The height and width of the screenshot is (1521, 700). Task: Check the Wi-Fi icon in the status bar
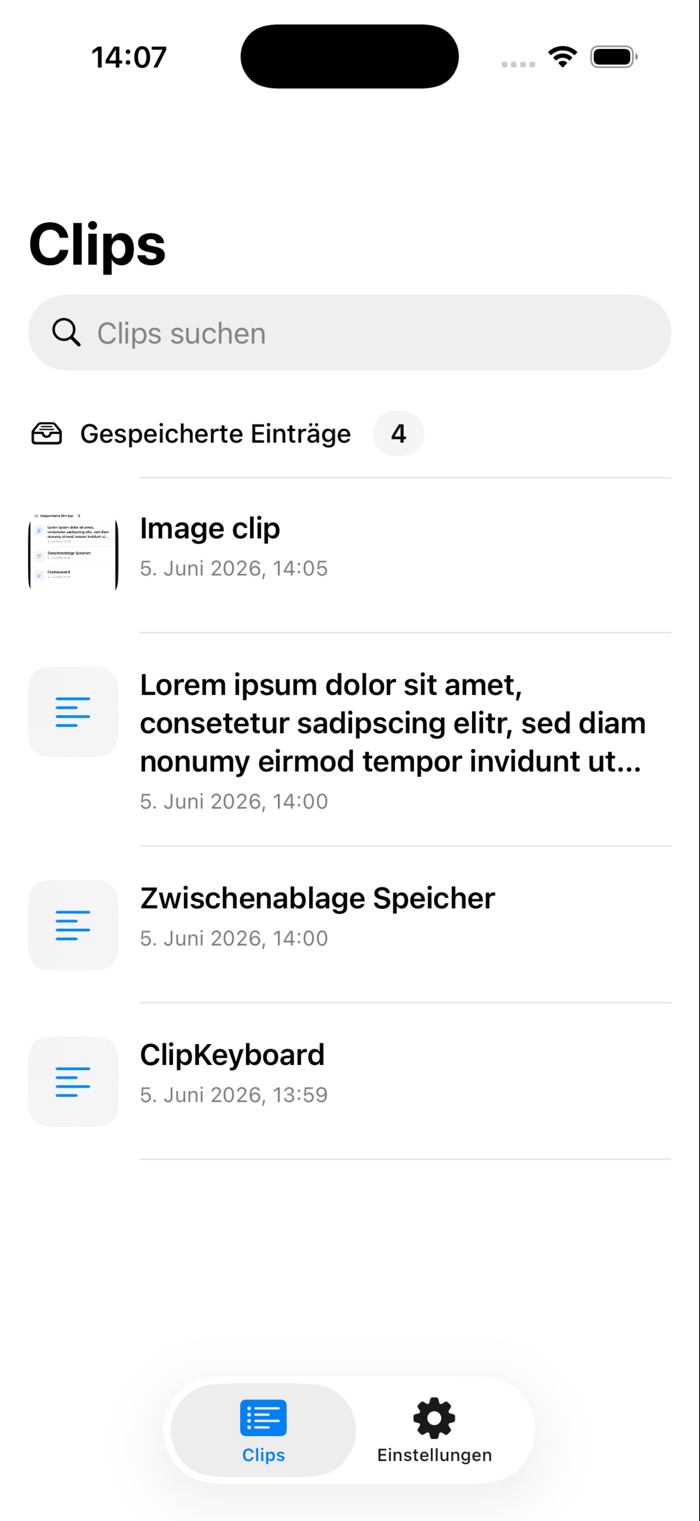(x=563, y=57)
